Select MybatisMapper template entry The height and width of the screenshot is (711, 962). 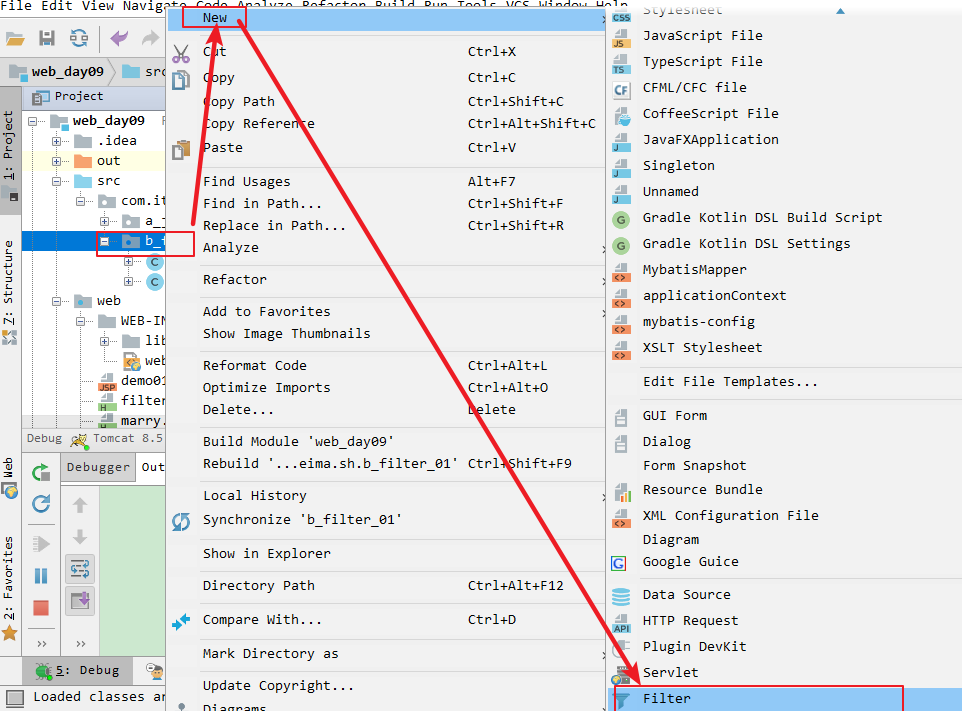click(x=784, y=269)
